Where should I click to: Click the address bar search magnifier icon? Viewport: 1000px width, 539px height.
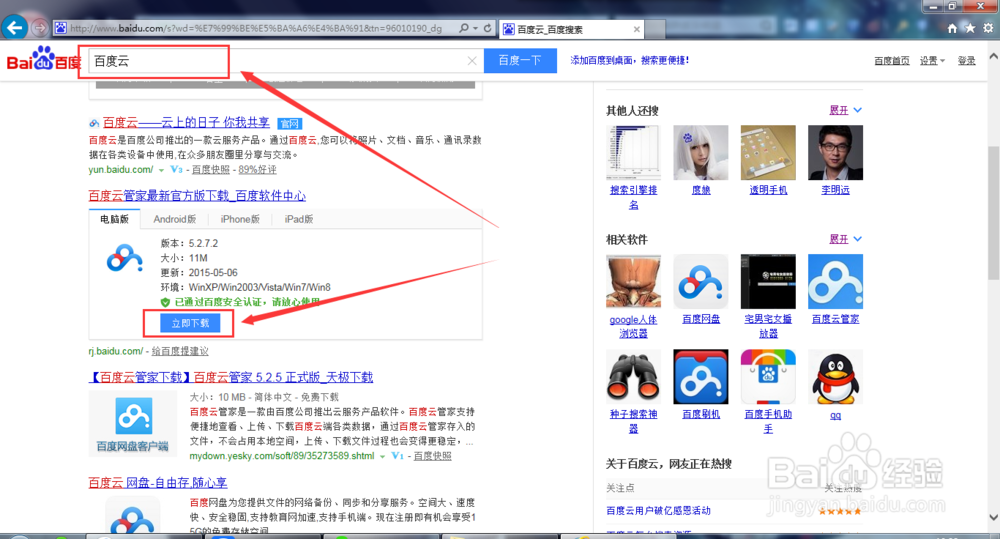coord(464,28)
